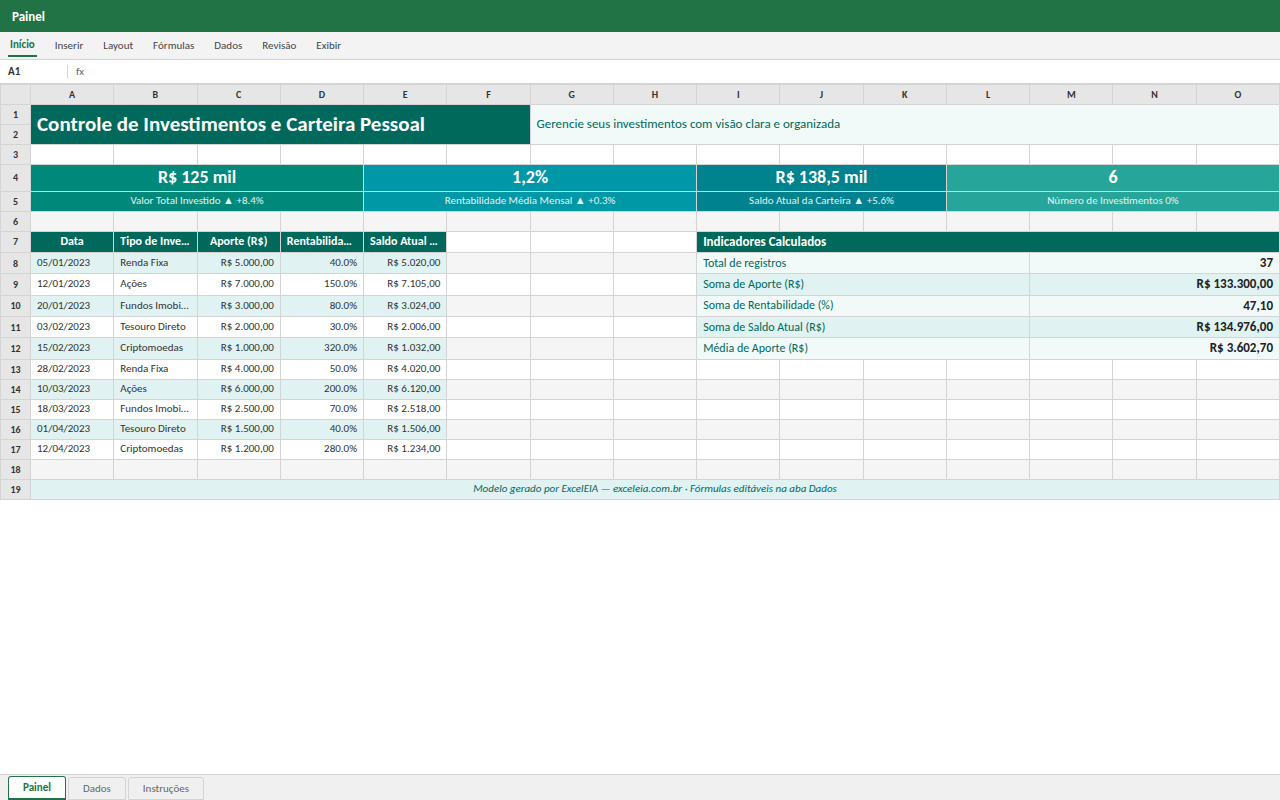1280x800 pixels.
Task: Select row 19 header
Action: click(x=15, y=490)
